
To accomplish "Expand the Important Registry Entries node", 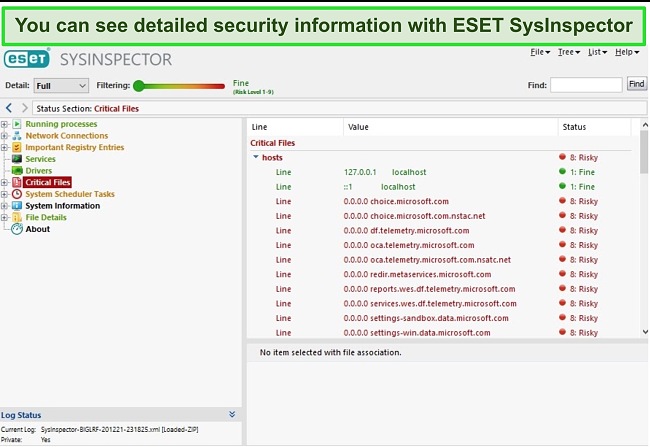I will [5, 147].
